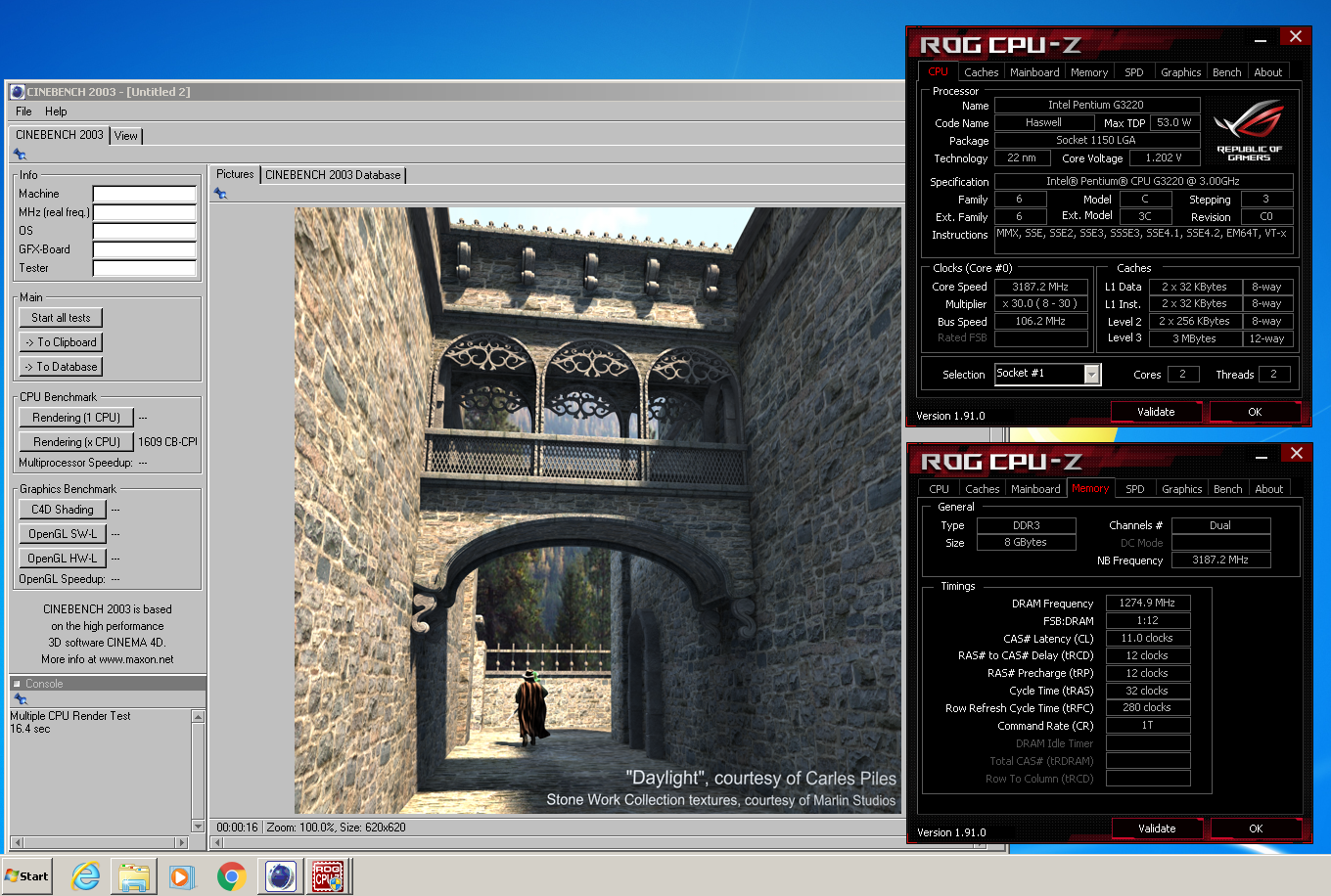
Task: Open the Socket #1 selection dropdown
Action: click(1091, 374)
